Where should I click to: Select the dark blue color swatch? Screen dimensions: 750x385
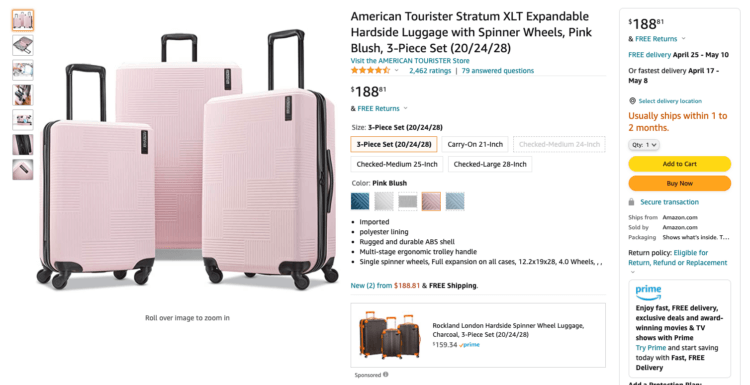(x=360, y=201)
